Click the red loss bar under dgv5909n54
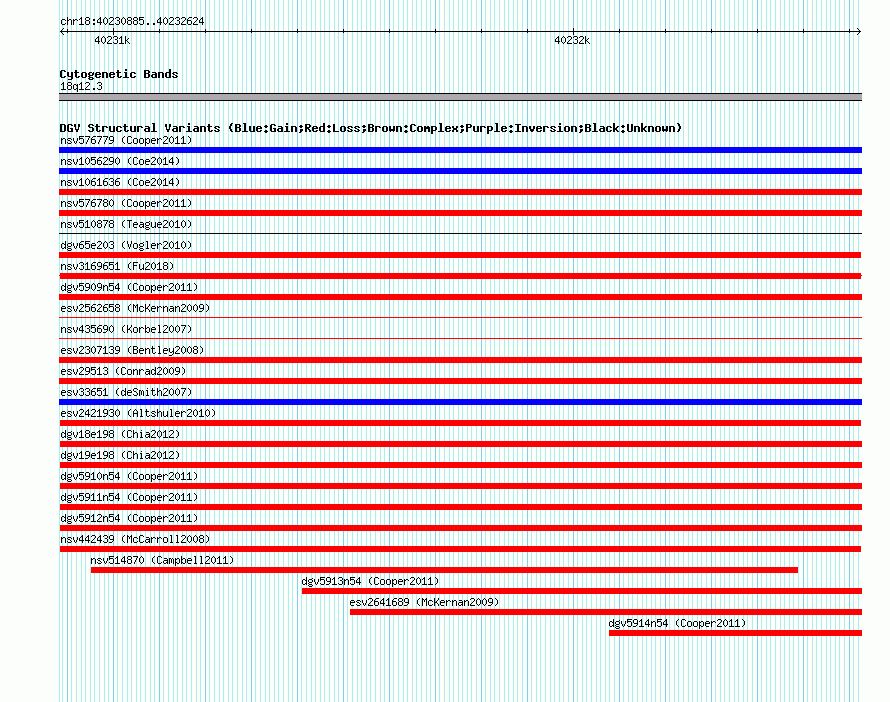Viewport: 890px width, 702px height. coord(460,297)
